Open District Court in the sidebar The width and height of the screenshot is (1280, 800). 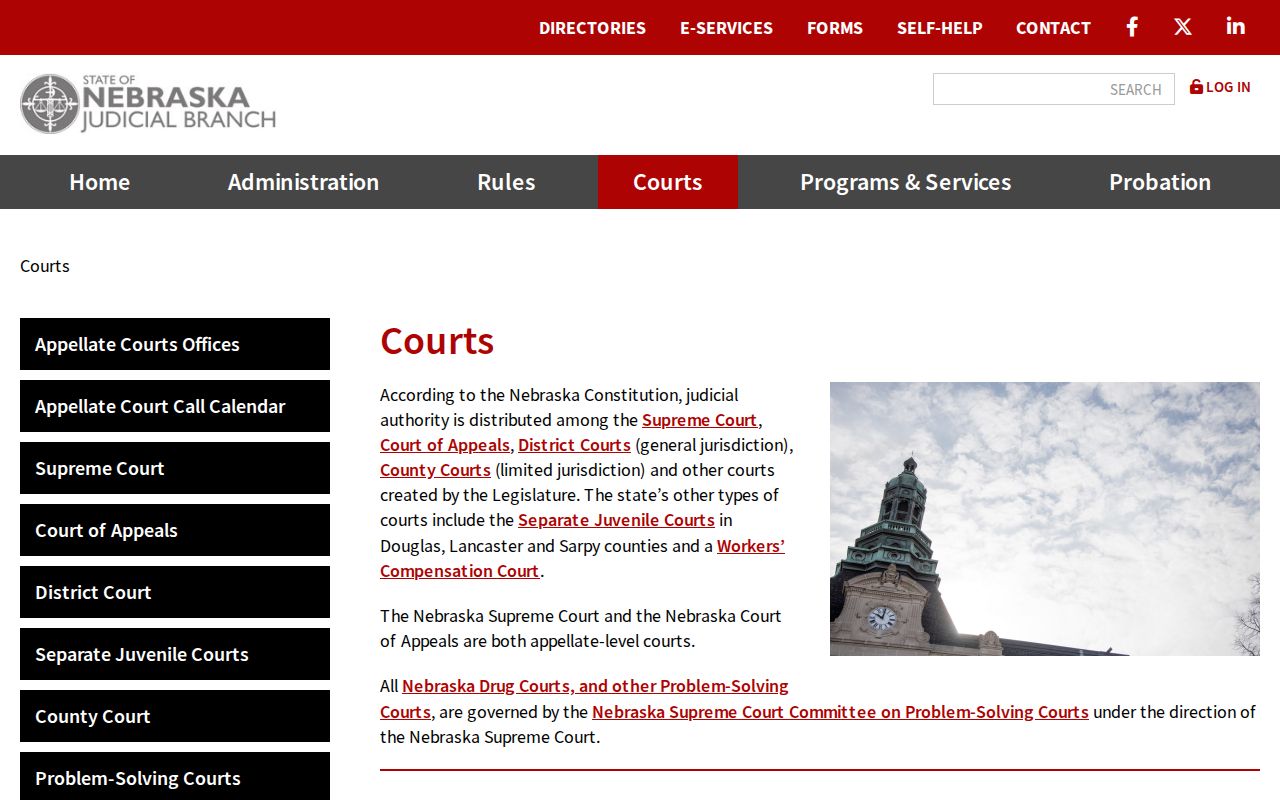click(175, 592)
